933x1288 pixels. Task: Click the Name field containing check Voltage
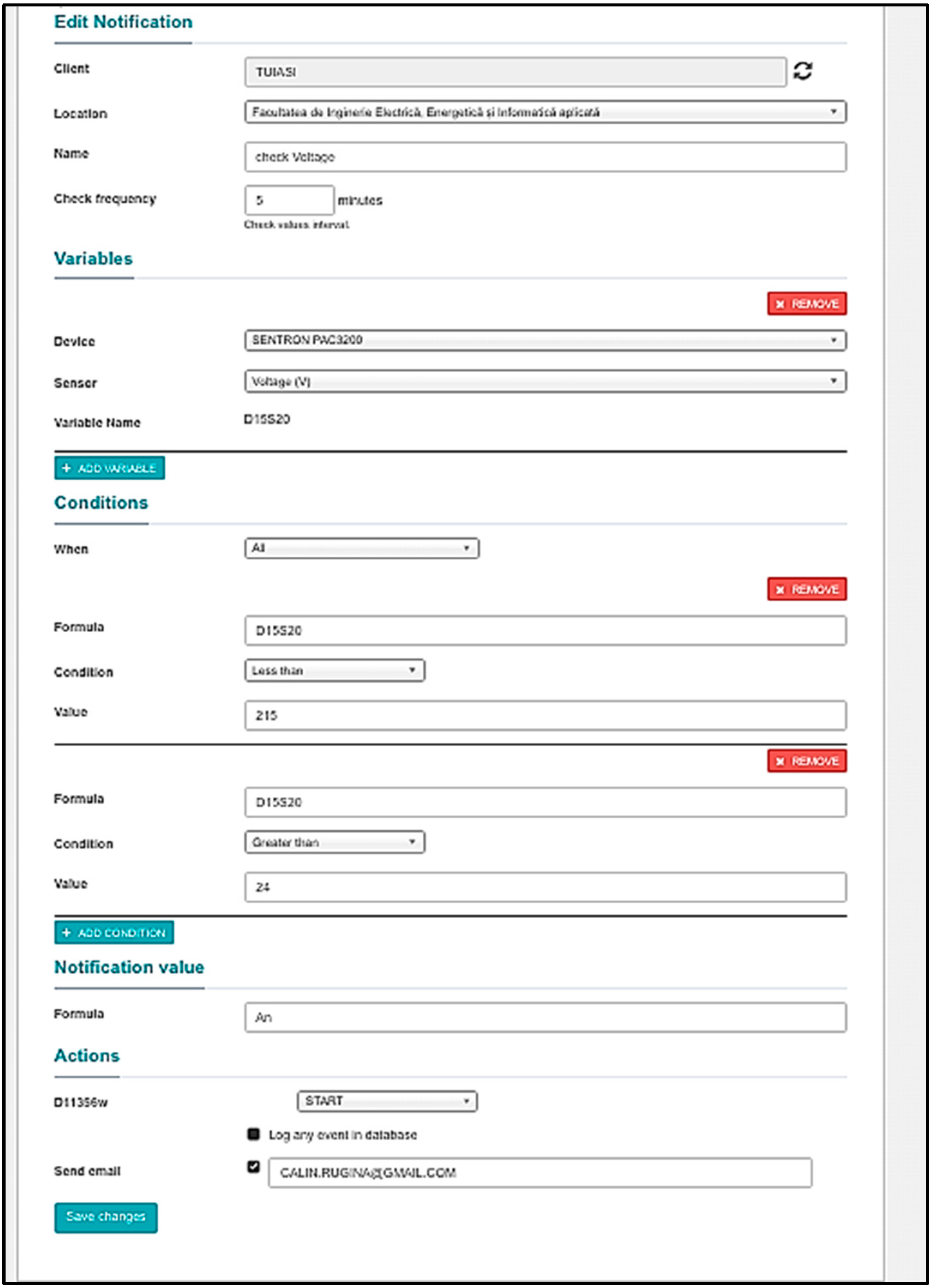pos(545,157)
